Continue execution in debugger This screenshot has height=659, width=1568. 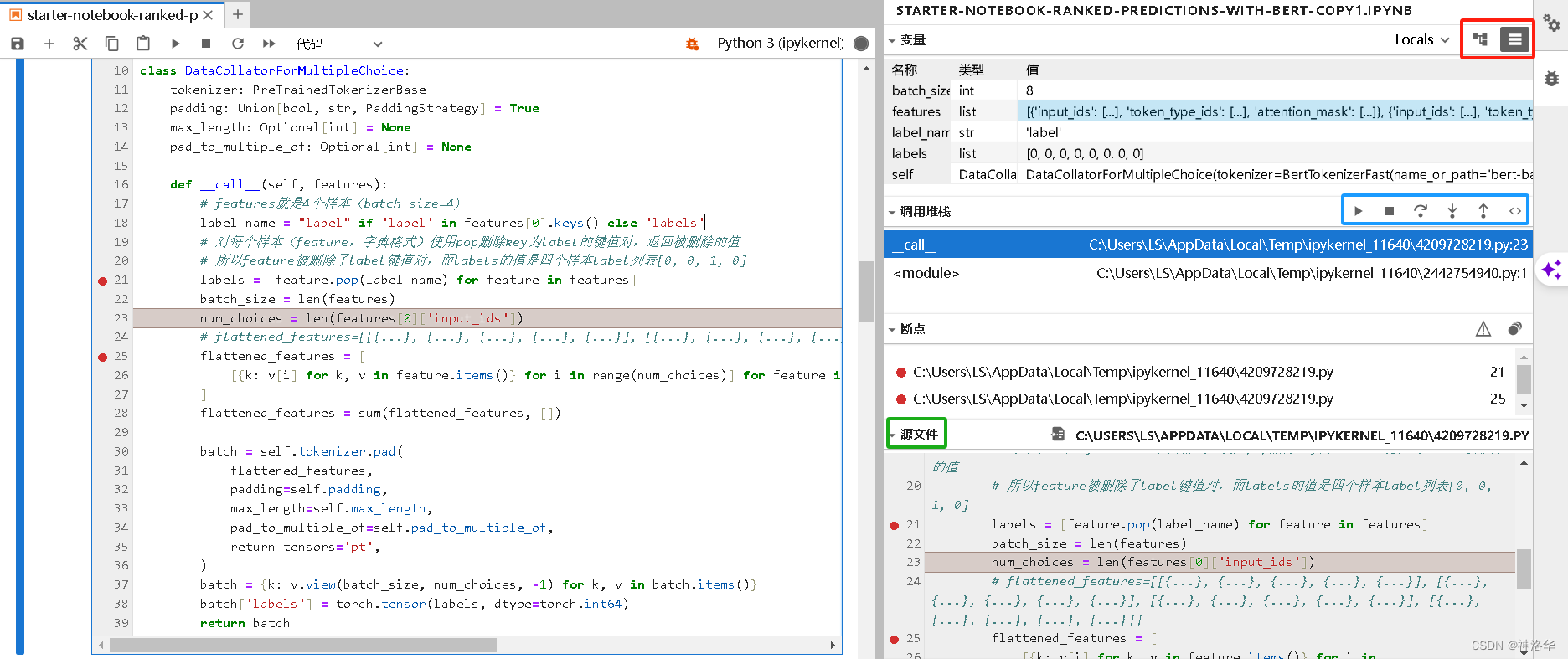[1359, 211]
